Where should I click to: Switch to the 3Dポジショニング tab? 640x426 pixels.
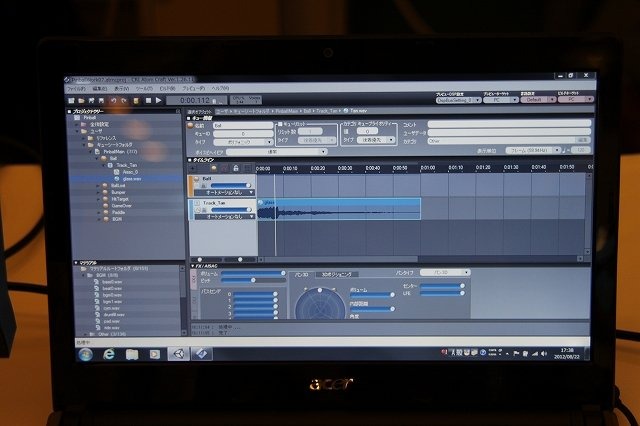[x=337, y=275]
